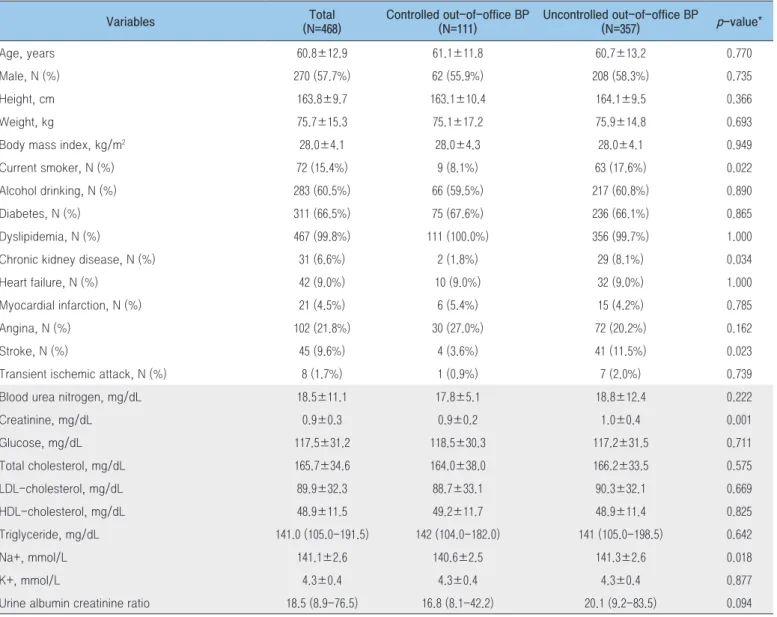Click the BMI p-value '0.949'

pos(739,145)
